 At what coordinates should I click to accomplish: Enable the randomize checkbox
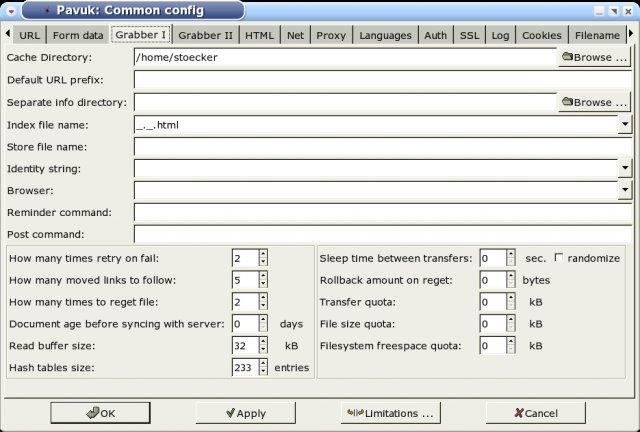(x=559, y=258)
